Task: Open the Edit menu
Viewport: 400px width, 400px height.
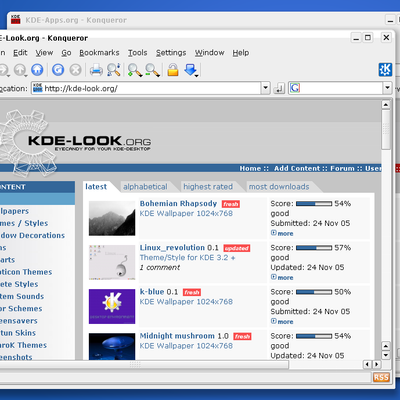Action: [20, 53]
